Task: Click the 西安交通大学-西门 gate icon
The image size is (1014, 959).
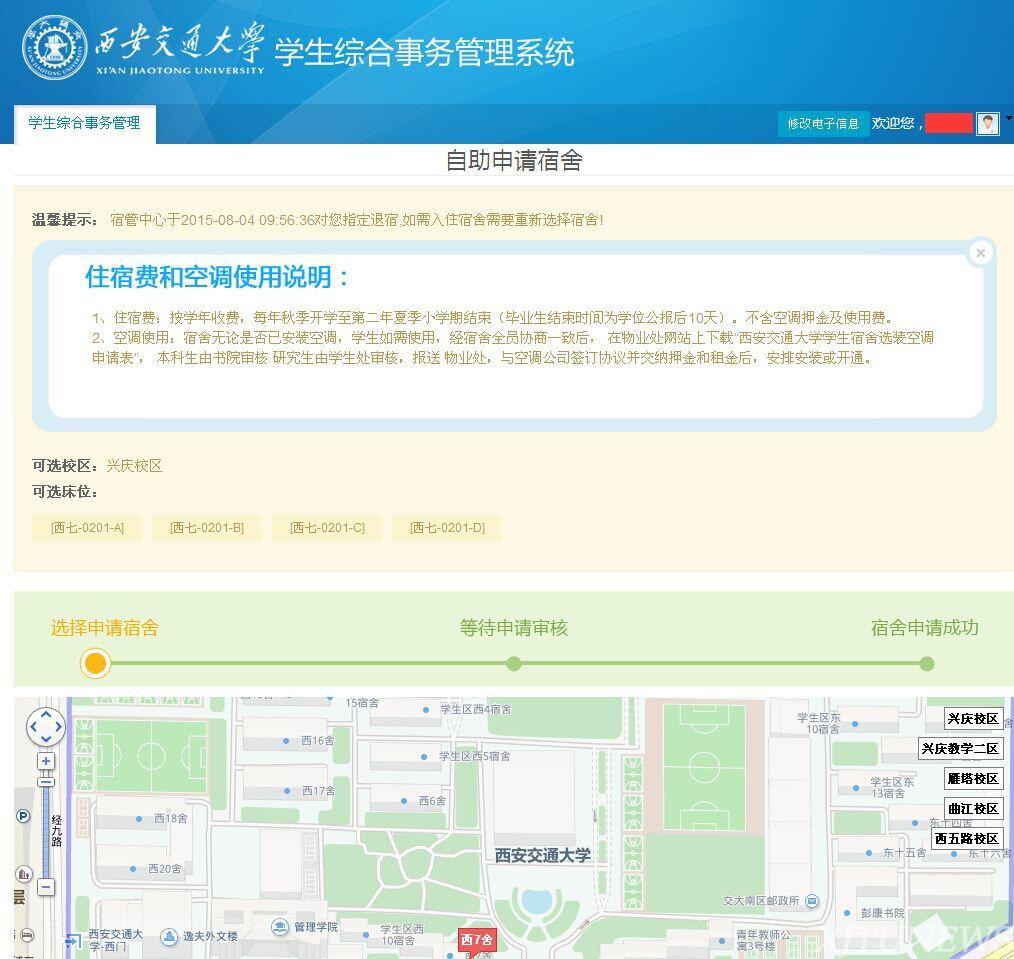Action: pos(73,939)
